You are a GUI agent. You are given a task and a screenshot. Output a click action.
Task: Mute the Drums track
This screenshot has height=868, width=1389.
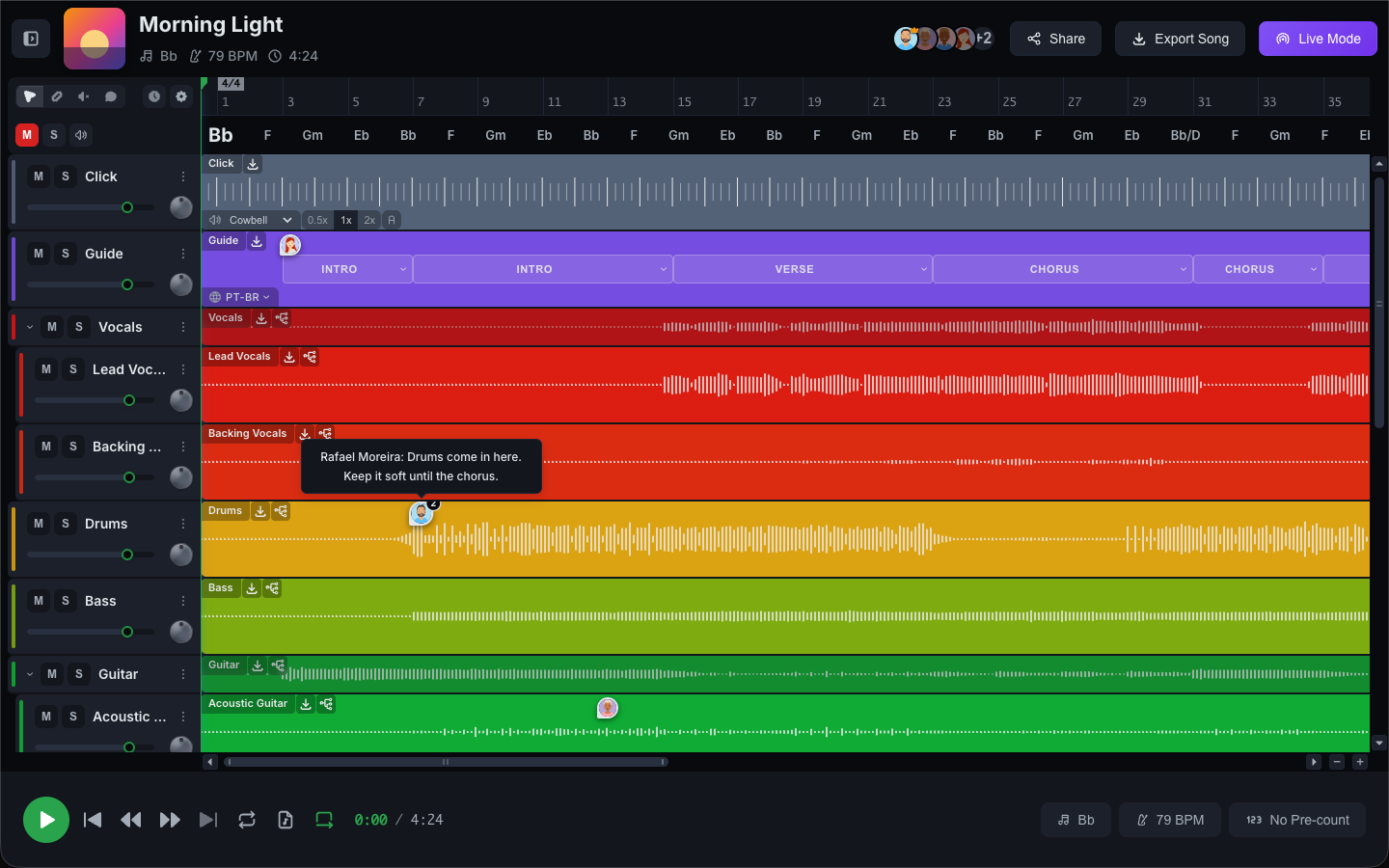pos(39,524)
